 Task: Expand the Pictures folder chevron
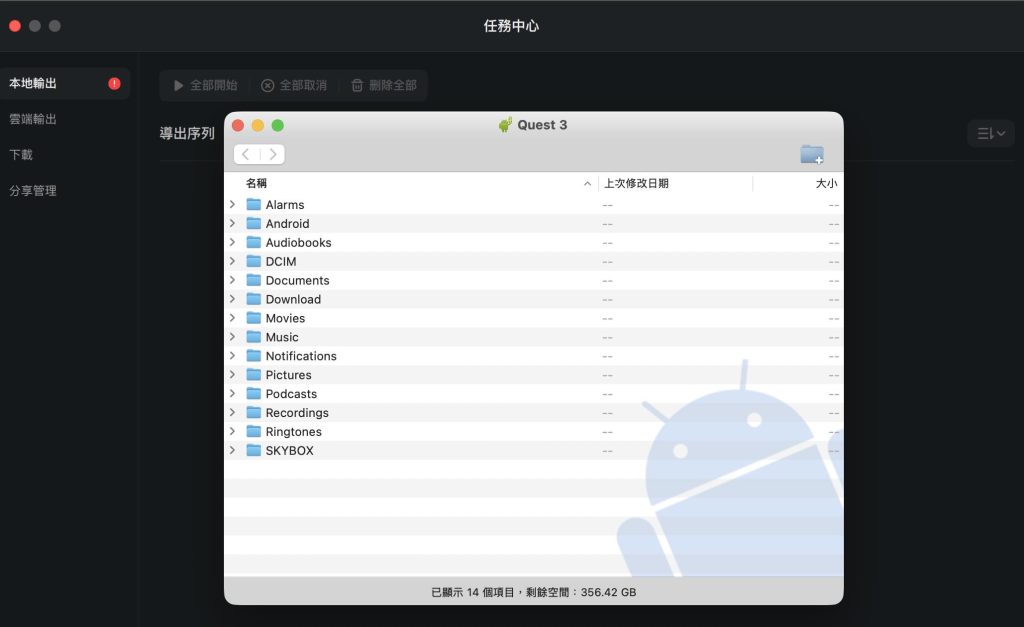pos(232,375)
